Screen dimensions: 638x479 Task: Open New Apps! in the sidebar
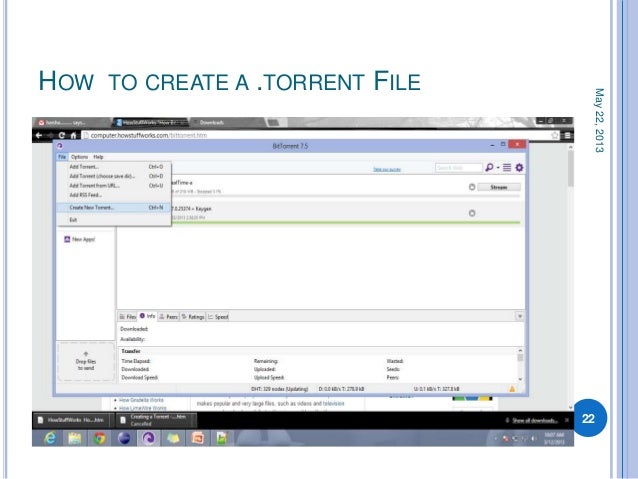(x=80, y=239)
